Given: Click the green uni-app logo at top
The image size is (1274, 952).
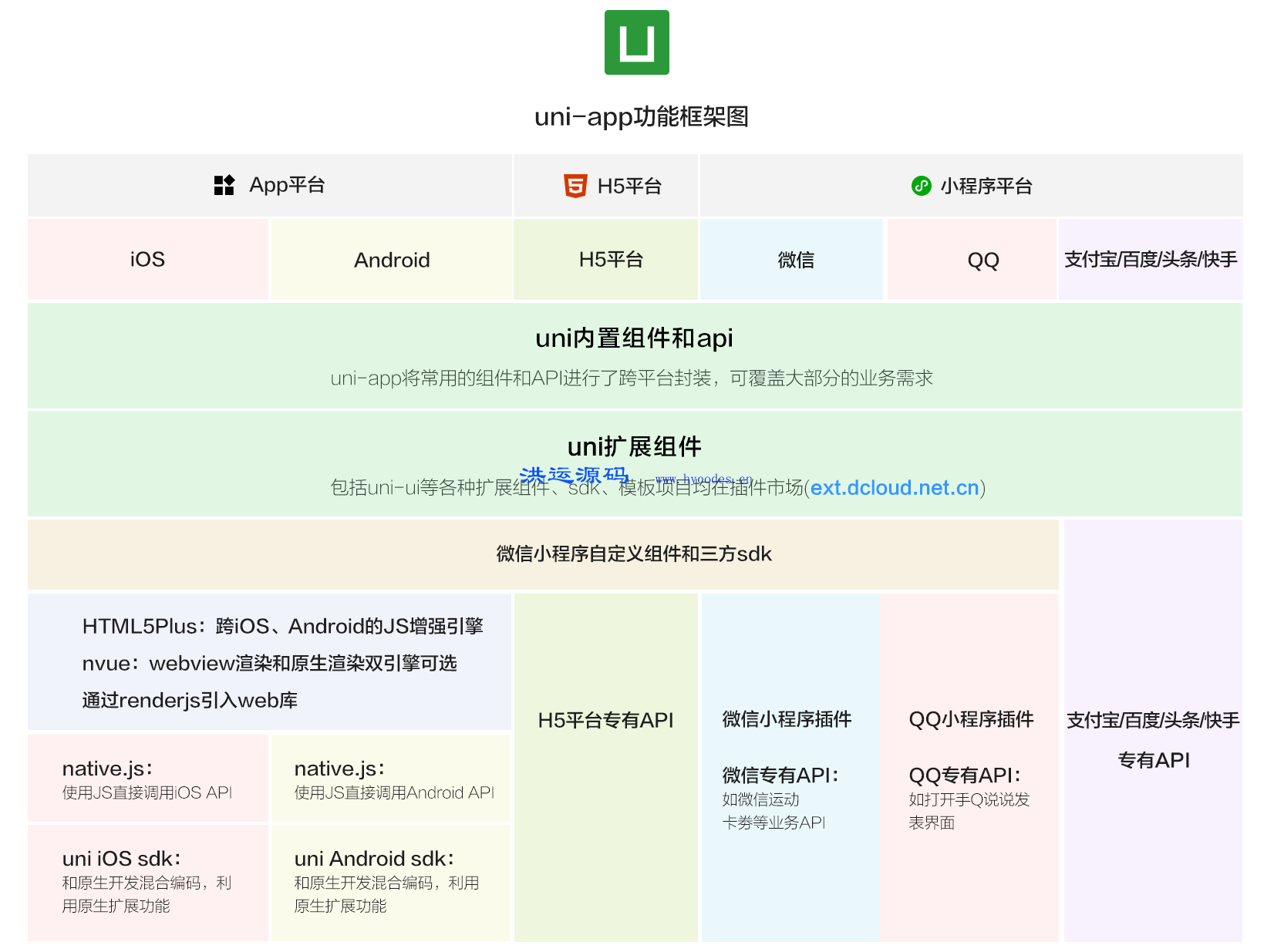Looking at the screenshot, I should pyautogui.click(x=635, y=42).
